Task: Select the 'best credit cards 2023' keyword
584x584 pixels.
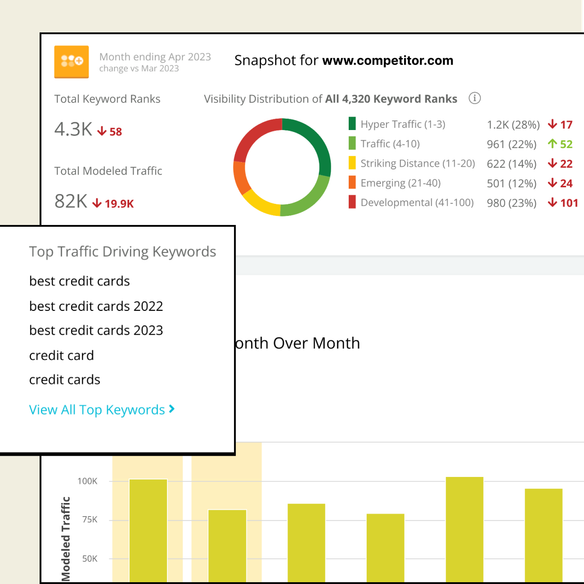Action: click(x=96, y=330)
